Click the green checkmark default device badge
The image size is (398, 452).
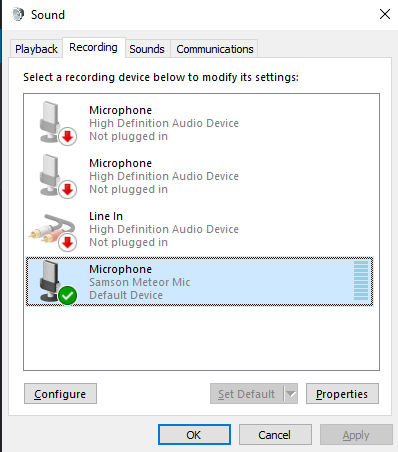[68, 296]
